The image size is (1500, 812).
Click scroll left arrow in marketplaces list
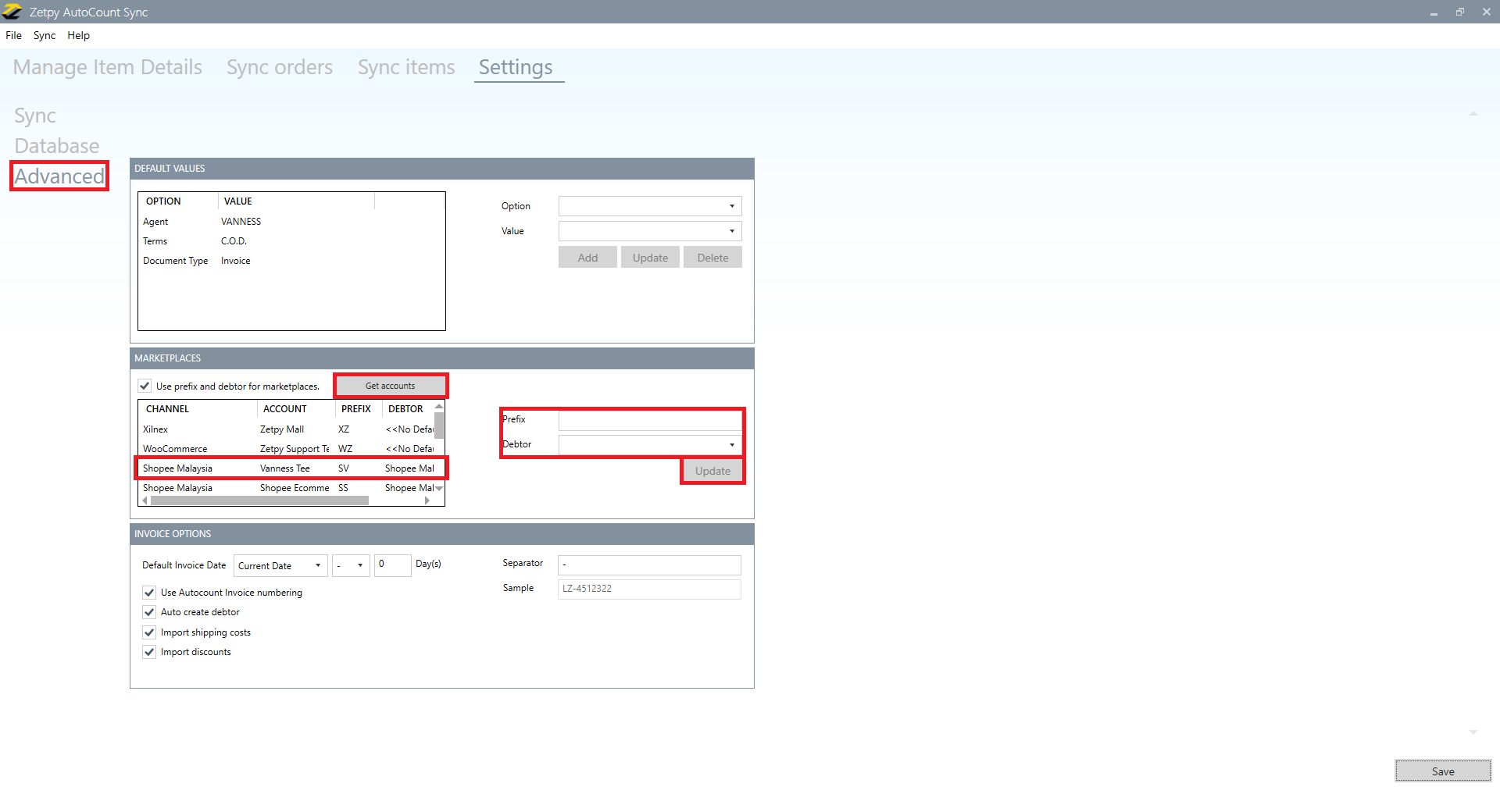click(145, 500)
